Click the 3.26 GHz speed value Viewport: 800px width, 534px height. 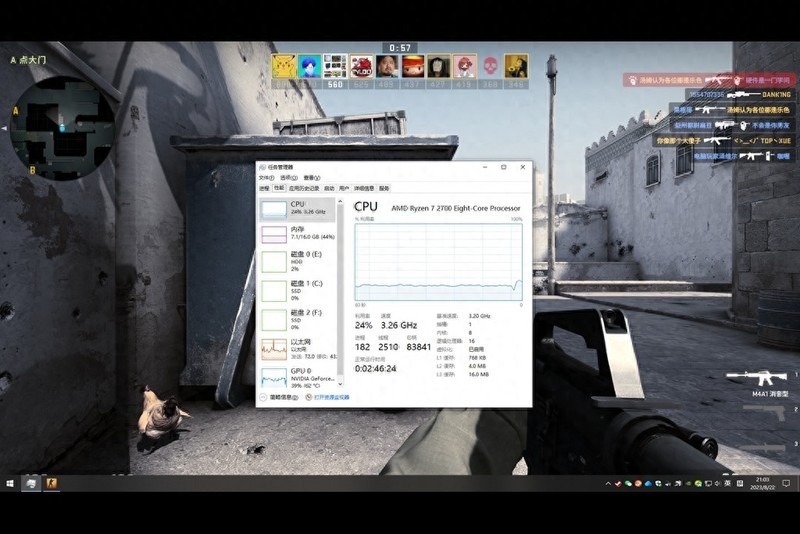point(398,325)
